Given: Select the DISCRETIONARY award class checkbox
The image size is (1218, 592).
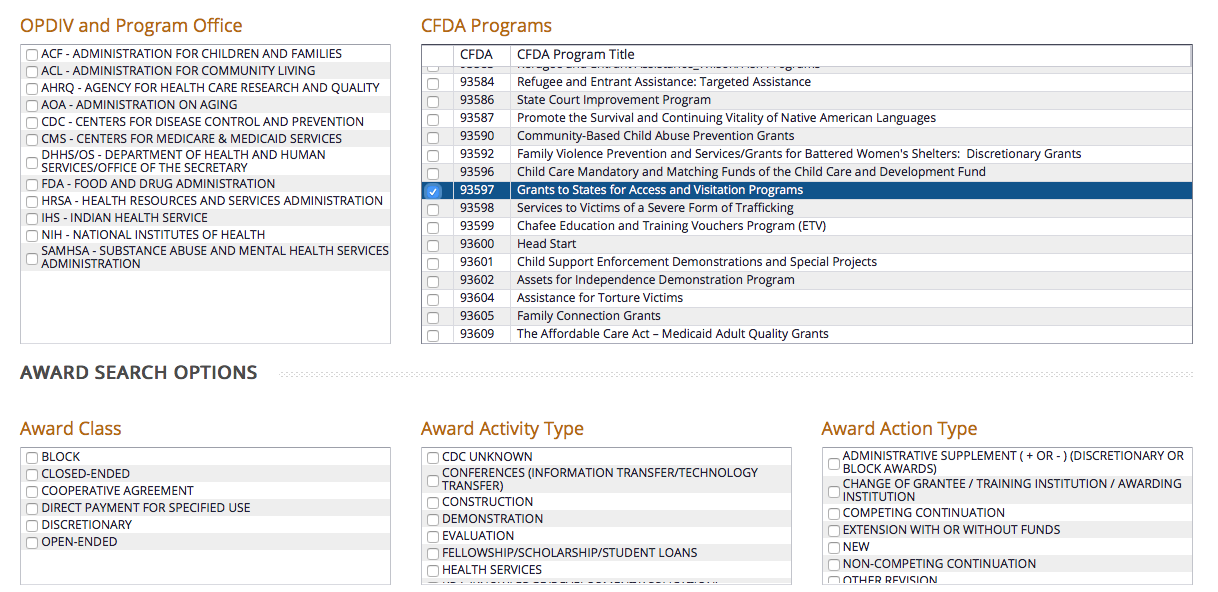Looking at the screenshot, I should pyautogui.click(x=33, y=526).
